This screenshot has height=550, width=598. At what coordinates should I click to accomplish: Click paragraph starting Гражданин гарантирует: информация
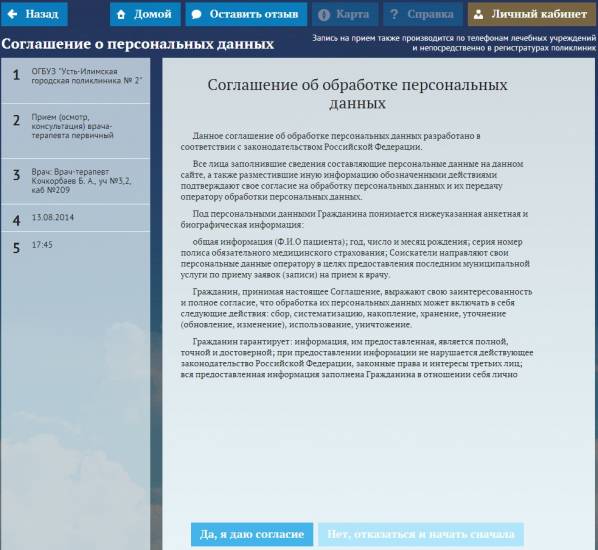pos(357,358)
